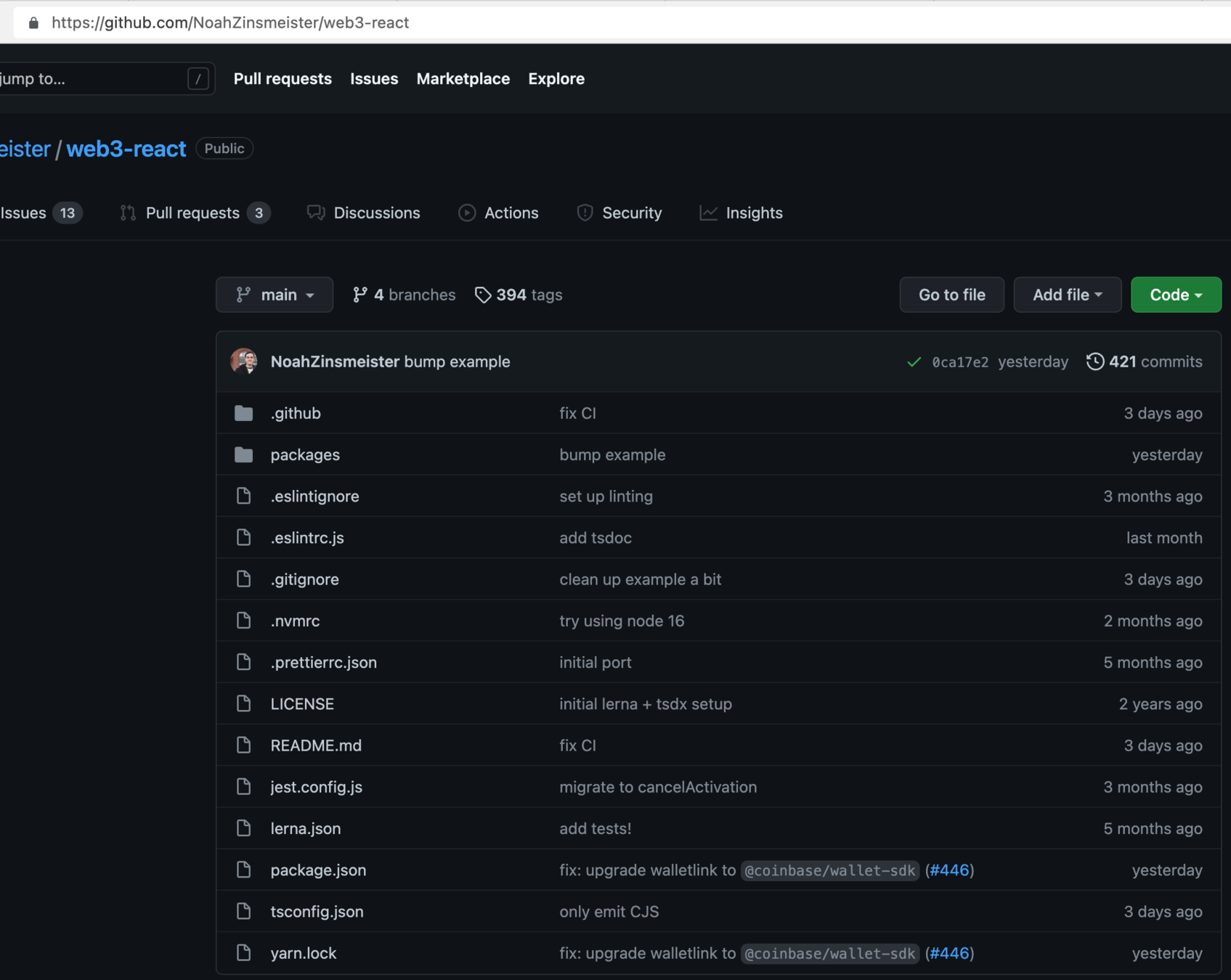Viewport: 1231px width, 980px height.
Task: Click the file icon beside tsconfig.json
Action: 243,911
